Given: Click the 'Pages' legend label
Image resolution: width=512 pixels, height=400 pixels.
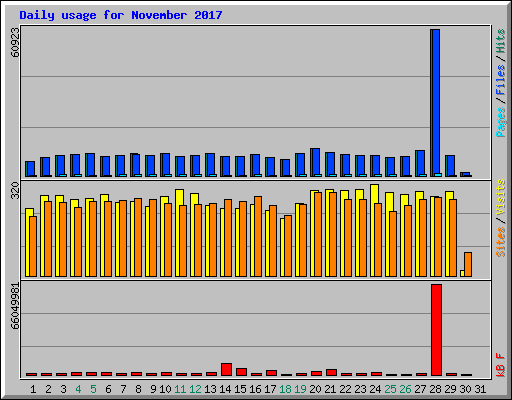Looking at the screenshot, I should coord(501,122).
